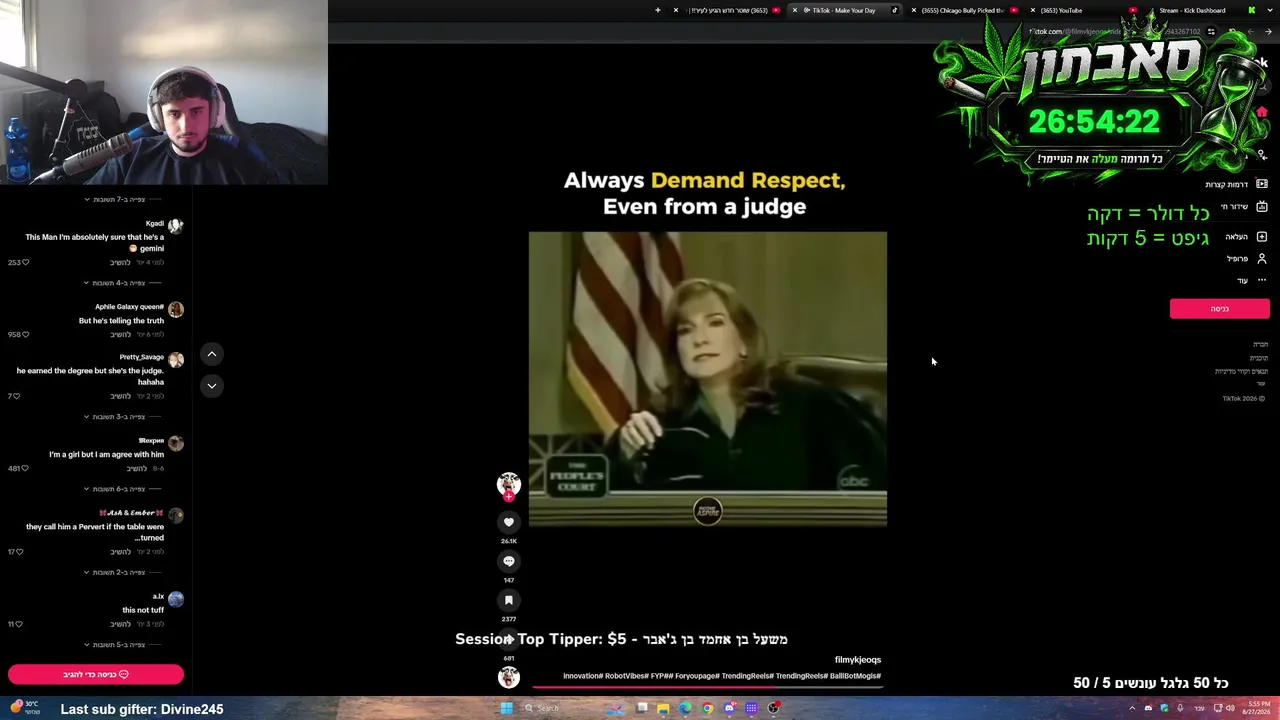This screenshot has width=1280, height=720.
Task: Switch to the Chicago Bully YouTube tab
Action: pyautogui.click(x=964, y=10)
